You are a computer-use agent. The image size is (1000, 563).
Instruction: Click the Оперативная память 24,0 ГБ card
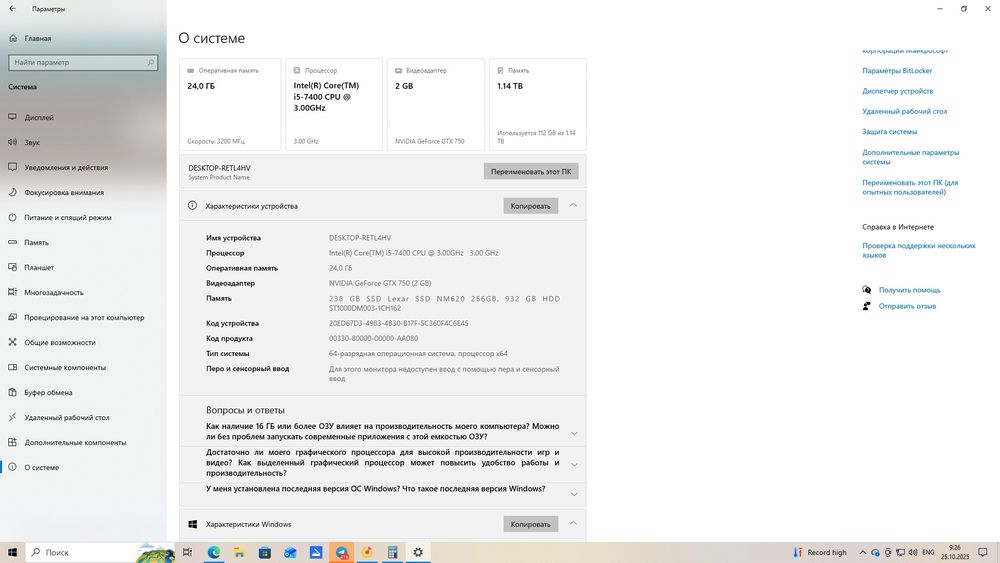tap(230, 105)
